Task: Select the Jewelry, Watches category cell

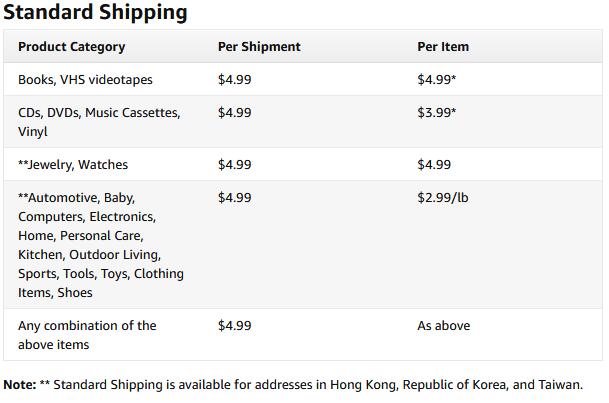Action: coord(73,165)
